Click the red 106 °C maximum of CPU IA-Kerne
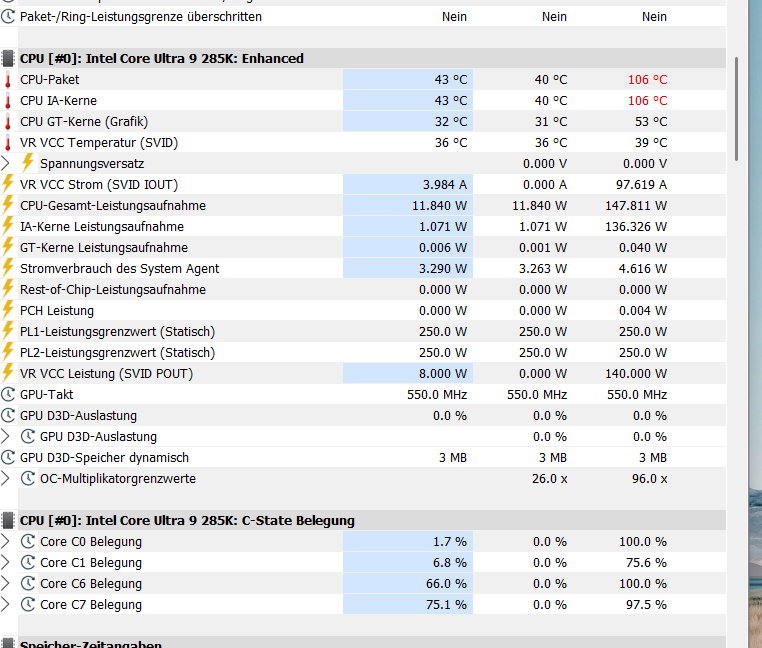This screenshot has height=648, width=762. (647, 101)
